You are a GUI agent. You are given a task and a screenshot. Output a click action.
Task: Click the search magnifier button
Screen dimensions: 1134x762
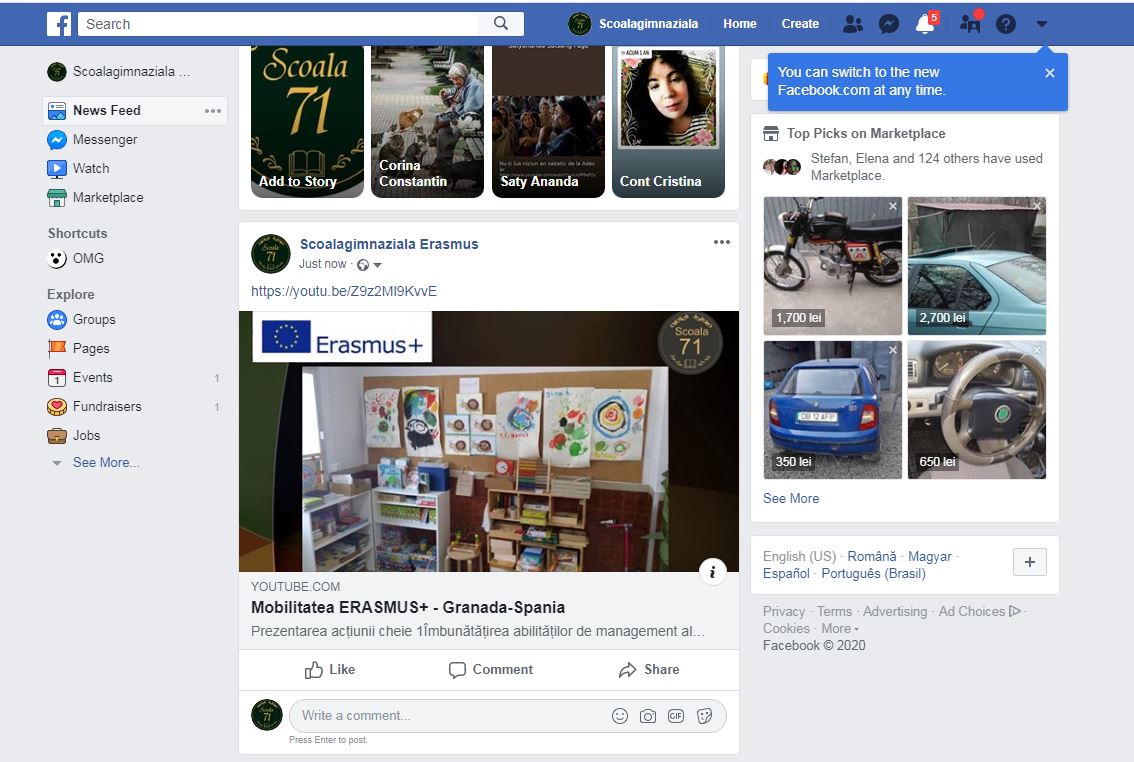pyautogui.click(x=501, y=24)
